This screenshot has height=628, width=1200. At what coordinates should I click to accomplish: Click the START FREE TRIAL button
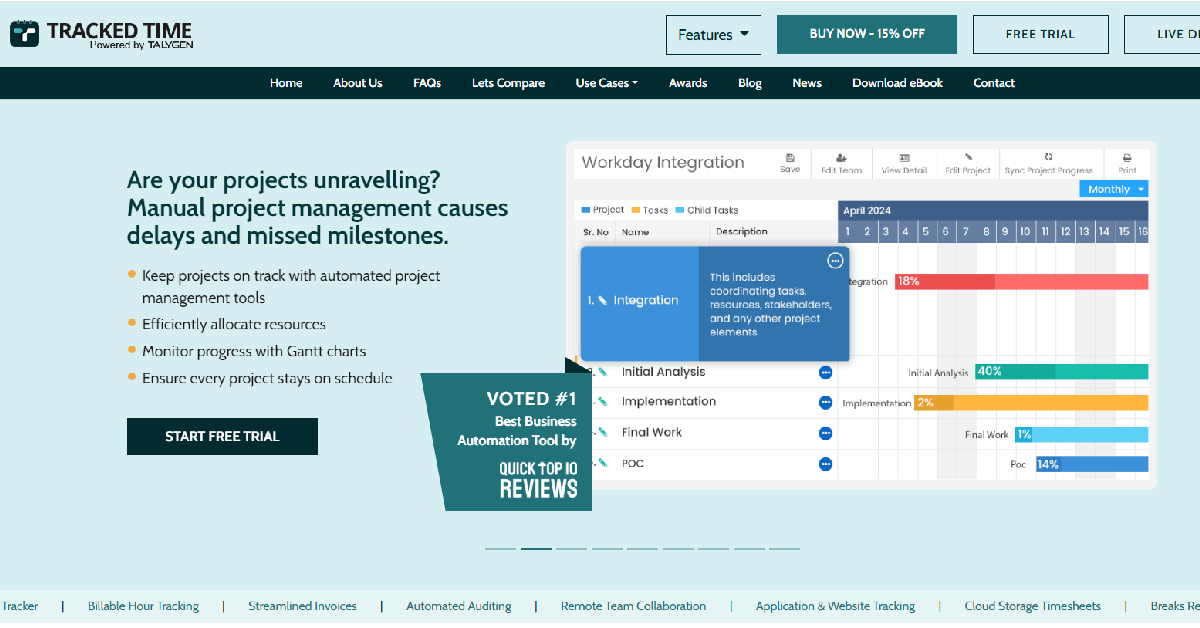point(222,436)
